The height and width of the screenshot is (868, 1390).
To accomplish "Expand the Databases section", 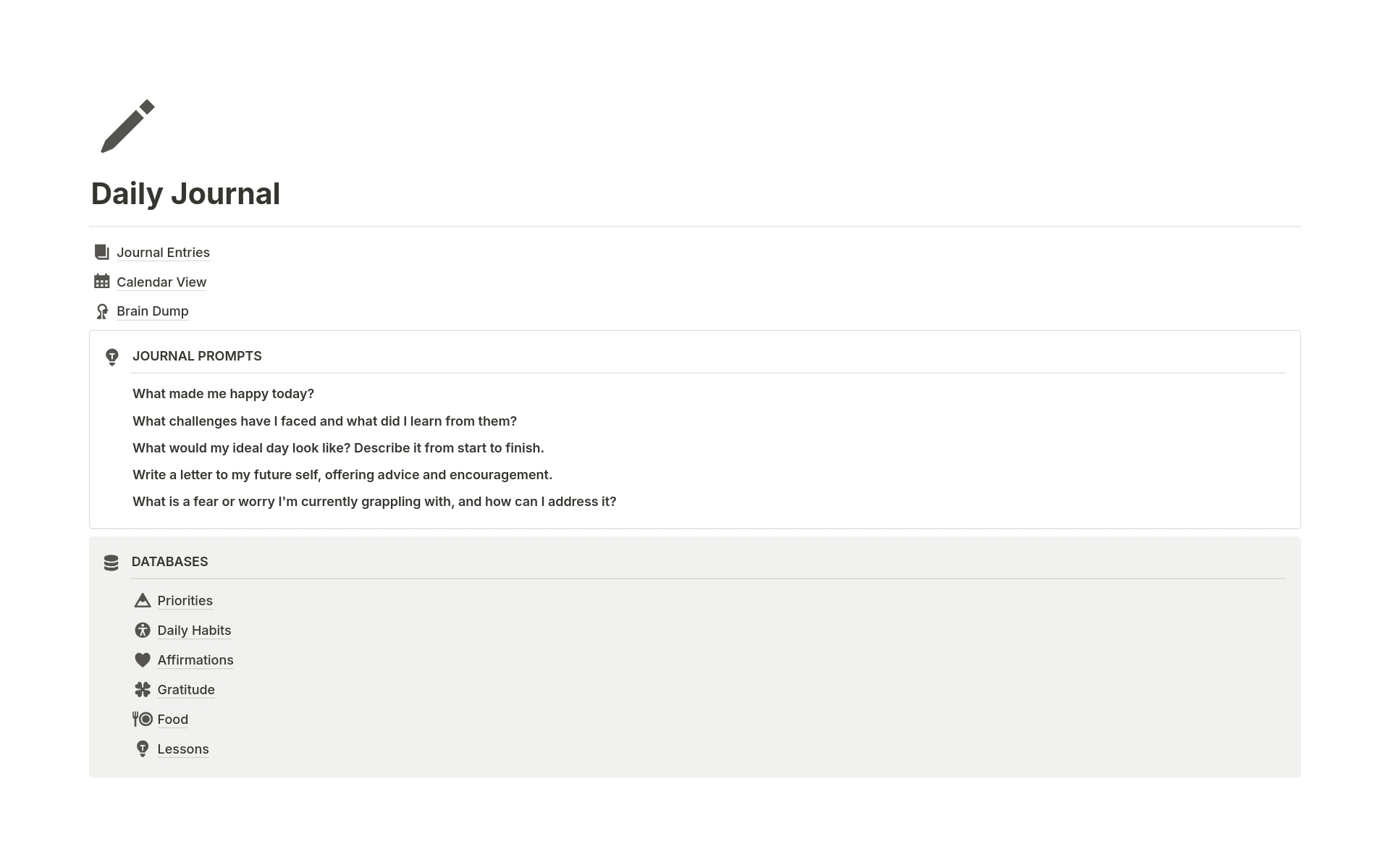I will click(x=170, y=560).
